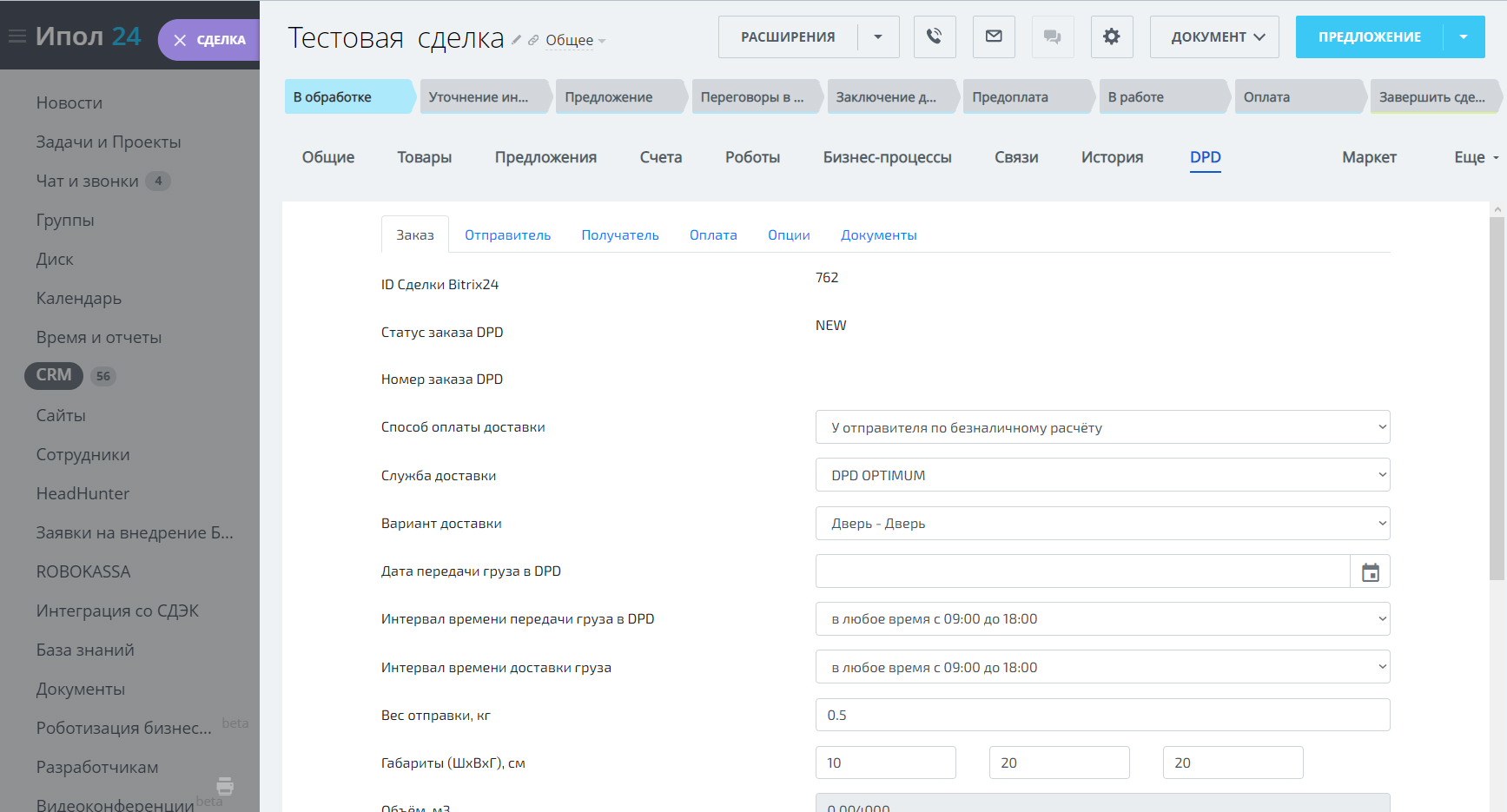The height and width of the screenshot is (812, 1507).
Task: Click the Завершить сде... stage
Action: [x=1436, y=96]
